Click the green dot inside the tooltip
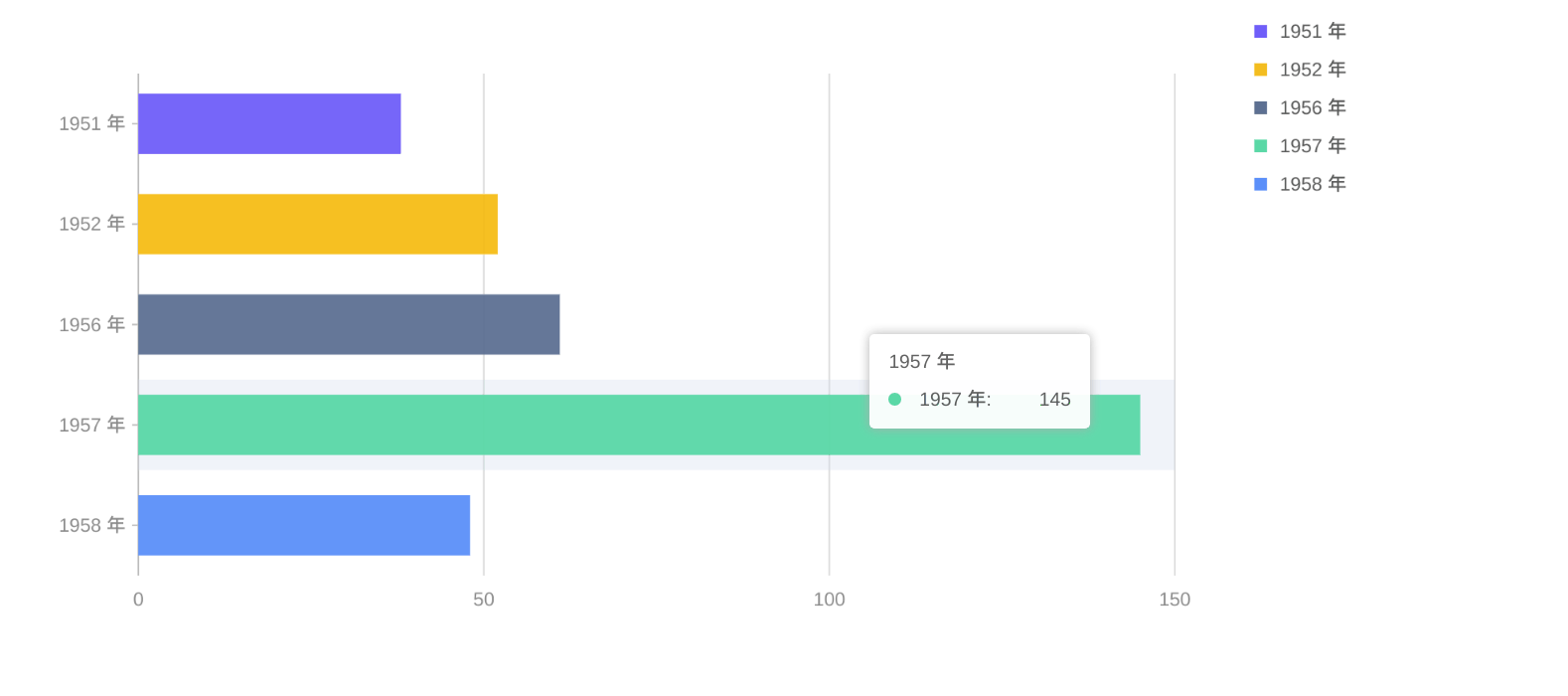1568x696 pixels. tap(894, 400)
